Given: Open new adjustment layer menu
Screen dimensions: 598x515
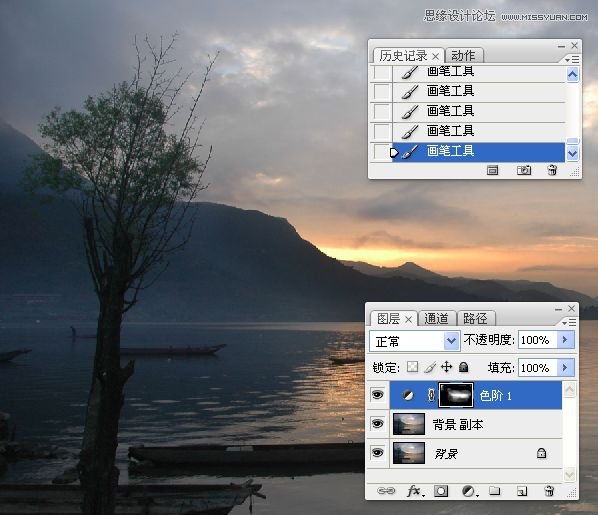Looking at the screenshot, I should (469, 491).
